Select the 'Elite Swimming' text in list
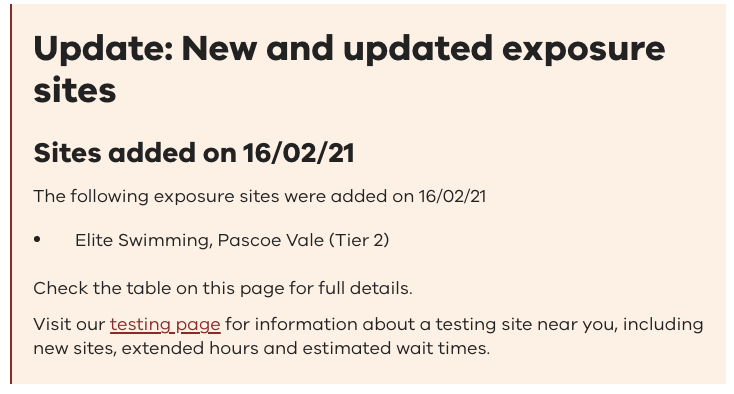The image size is (734, 394). tap(143, 241)
